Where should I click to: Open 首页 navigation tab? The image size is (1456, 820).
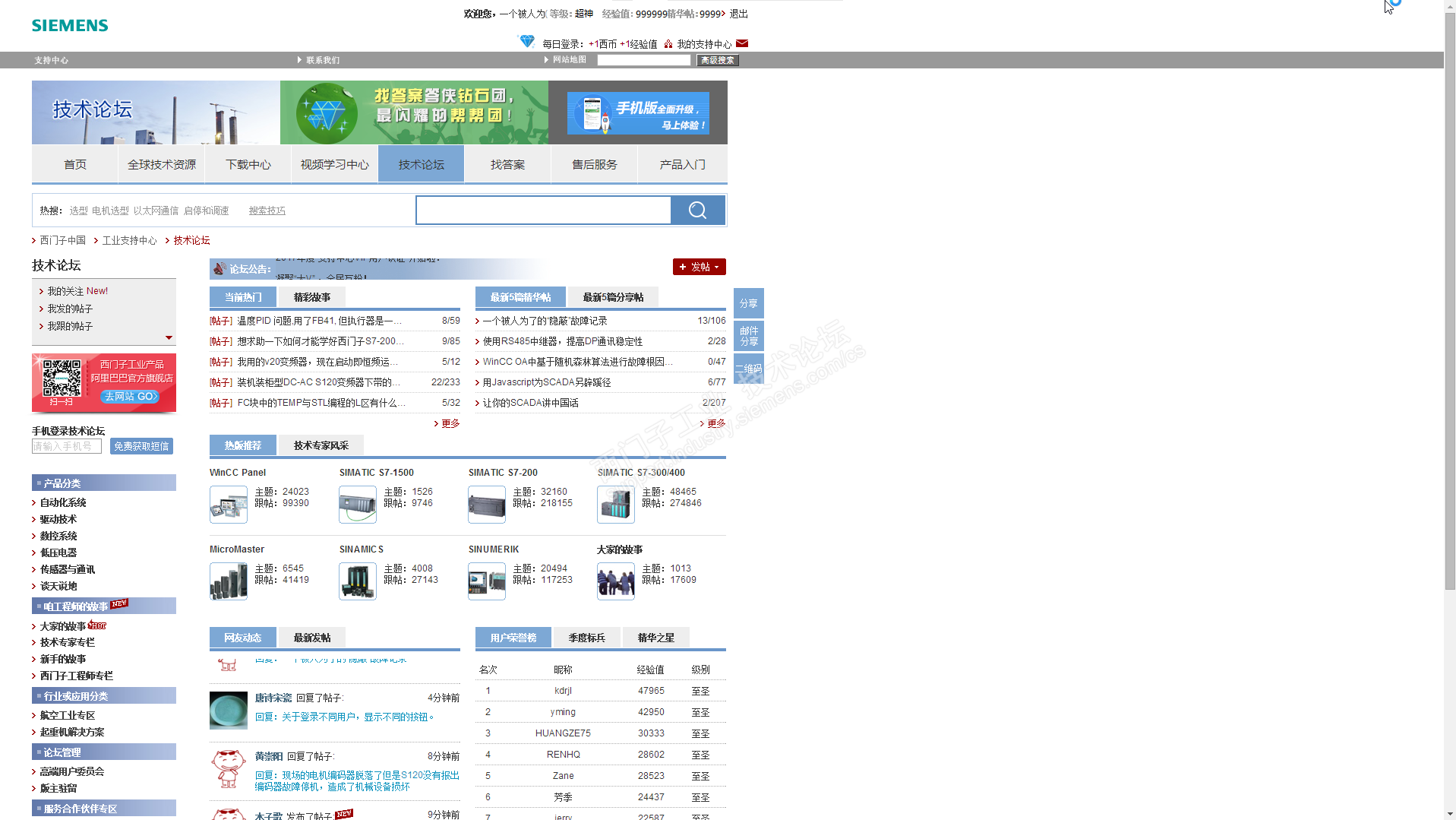(75, 164)
